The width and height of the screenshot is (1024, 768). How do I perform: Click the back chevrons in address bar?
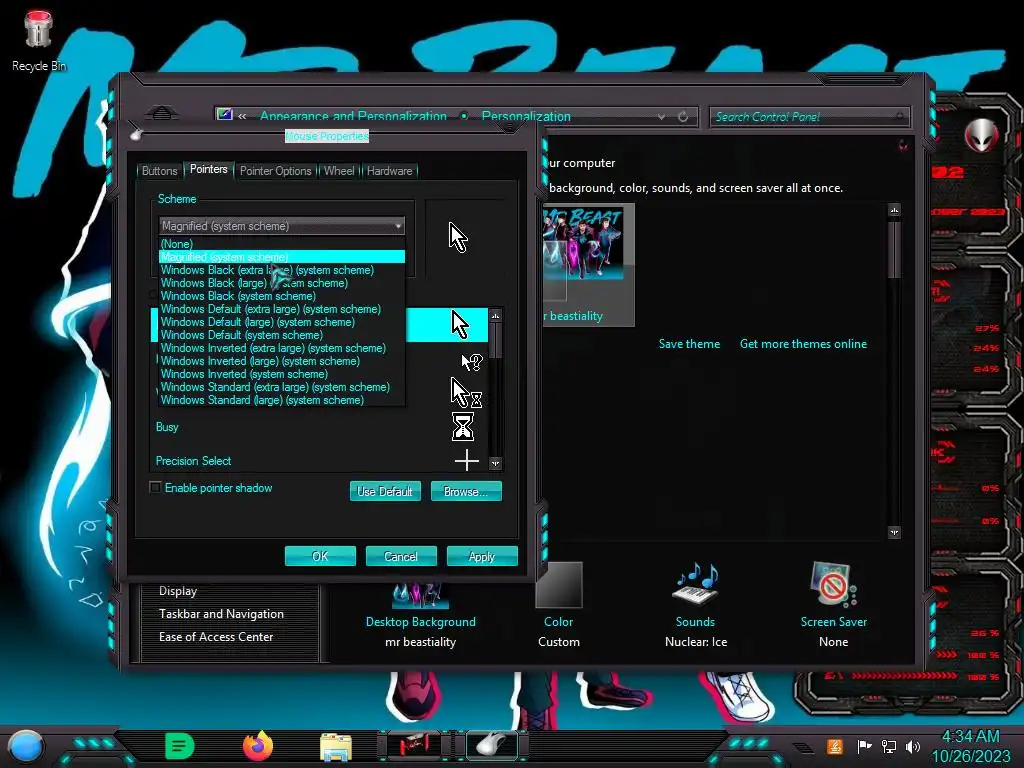242,116
